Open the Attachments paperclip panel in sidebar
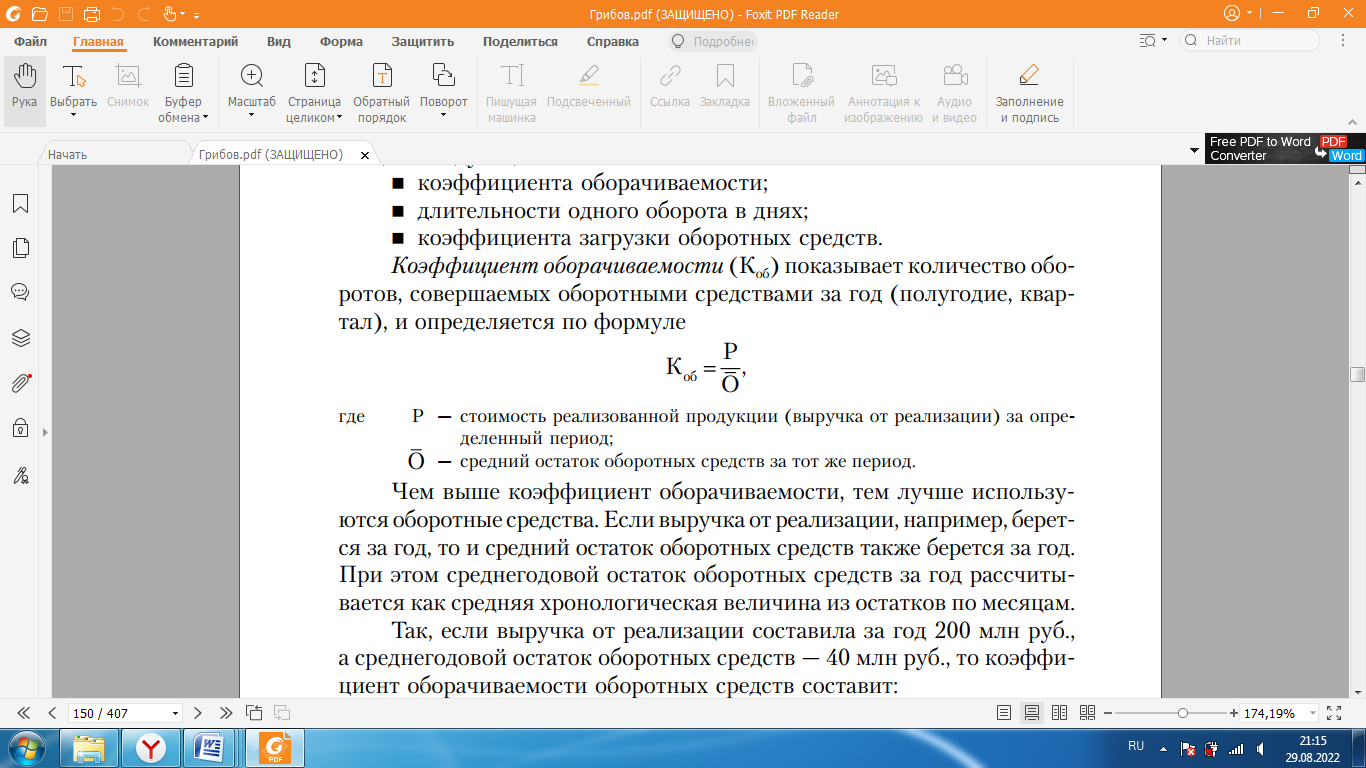The image size is (1366, 768). [20, 383]
